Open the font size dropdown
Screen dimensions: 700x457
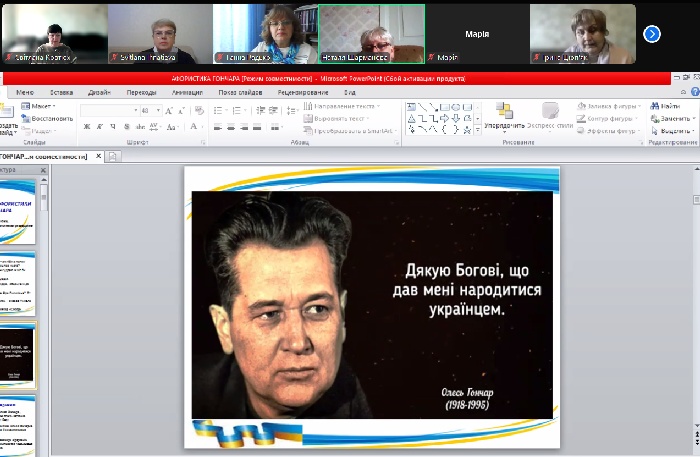[158, 110]
